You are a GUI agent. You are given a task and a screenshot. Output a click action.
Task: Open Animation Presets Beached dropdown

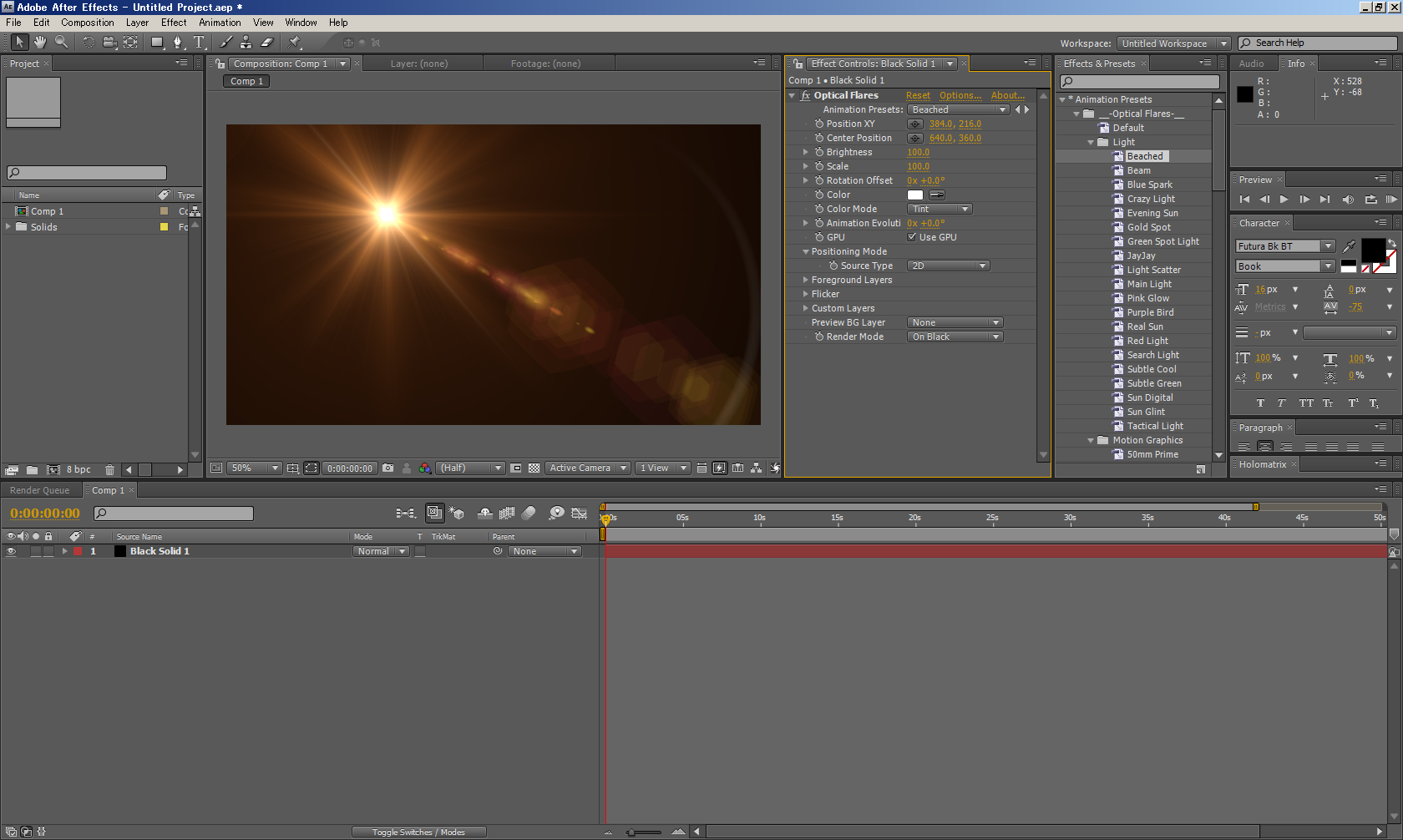(959, 109)
